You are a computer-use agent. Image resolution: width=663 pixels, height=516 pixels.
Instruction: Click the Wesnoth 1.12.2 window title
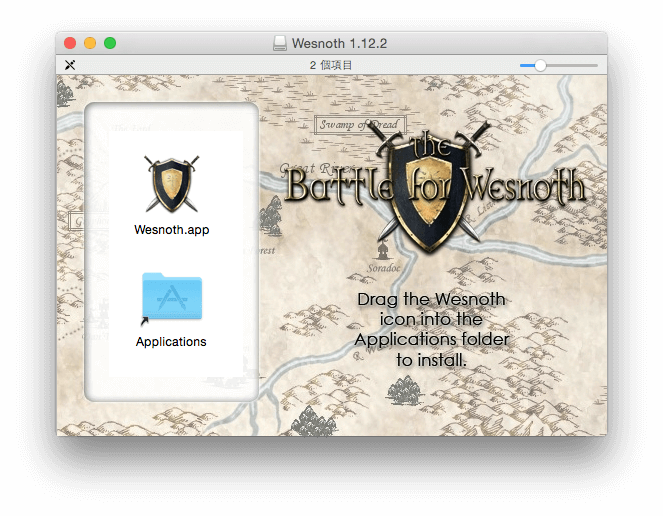click(x=339, y=43)
